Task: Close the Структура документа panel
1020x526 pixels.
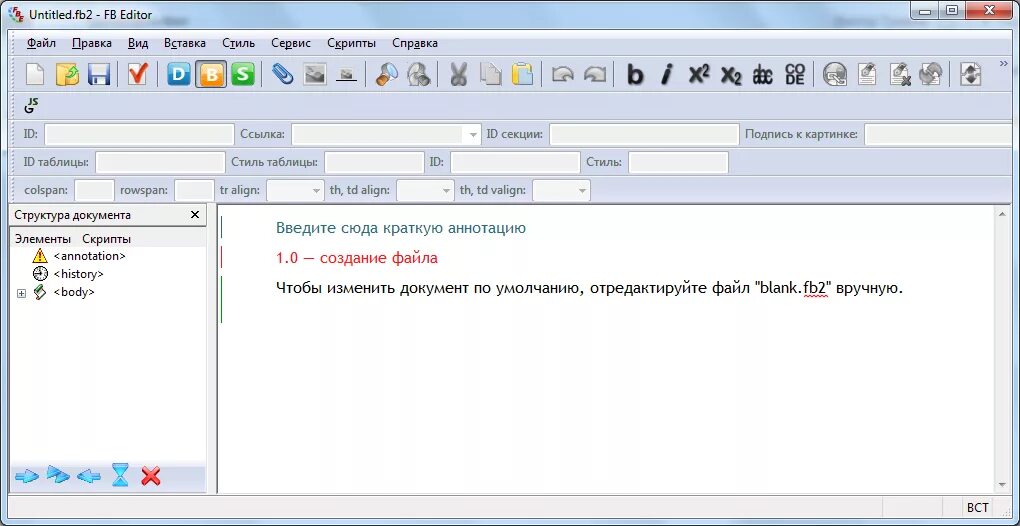Action: (195, 215)
